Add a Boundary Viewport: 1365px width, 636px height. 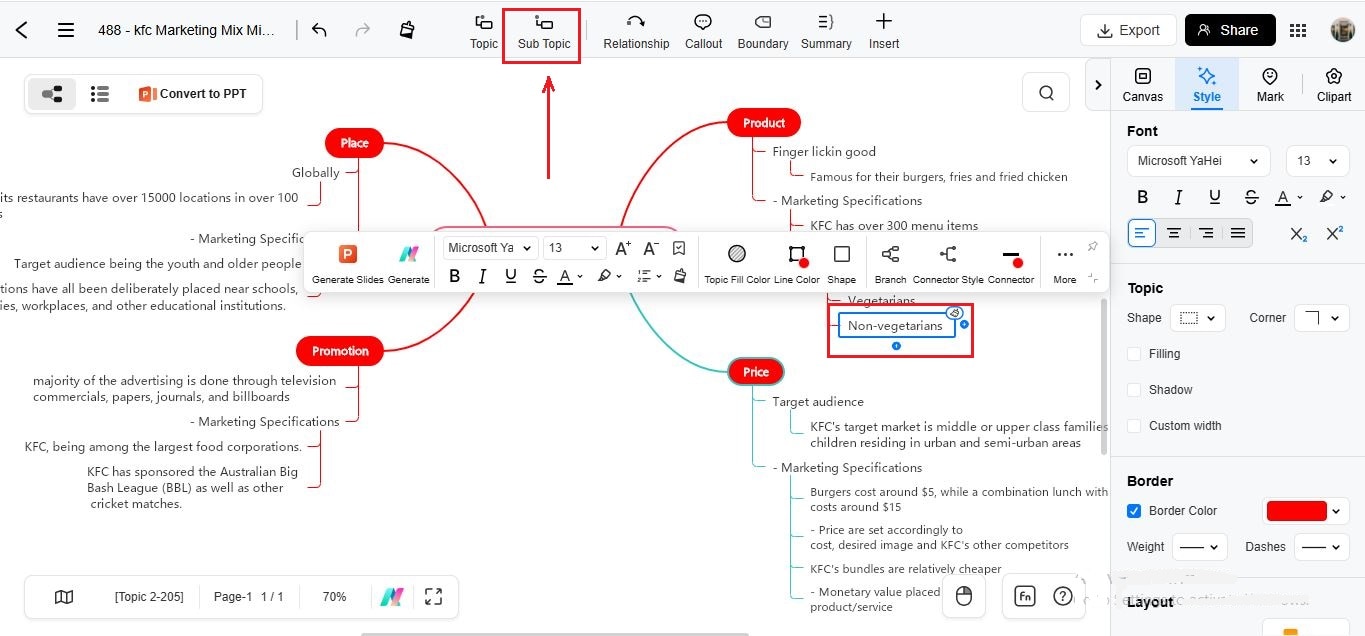tap(763, 31)
